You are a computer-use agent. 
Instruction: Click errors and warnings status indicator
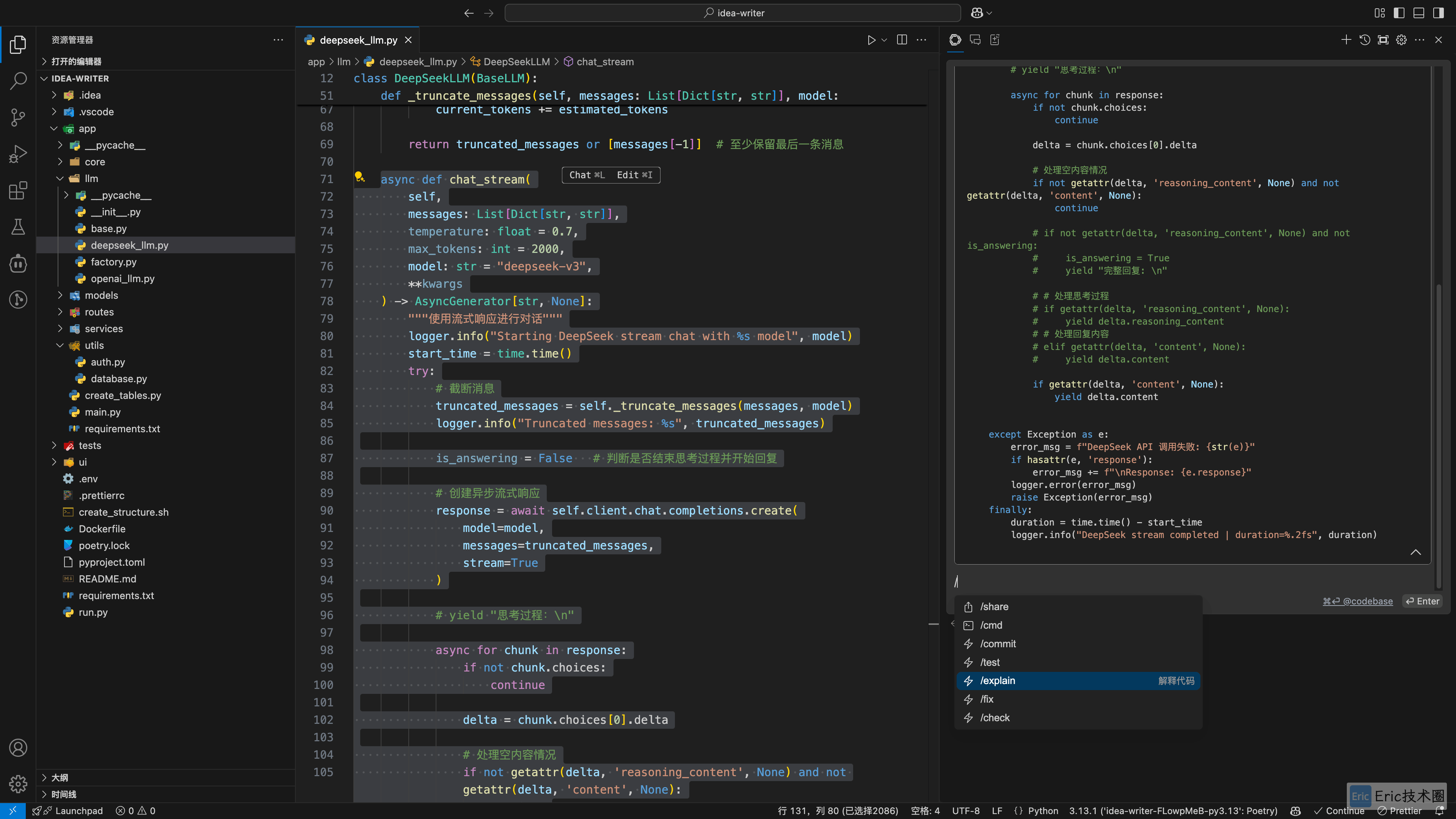(x=136, y=811)
